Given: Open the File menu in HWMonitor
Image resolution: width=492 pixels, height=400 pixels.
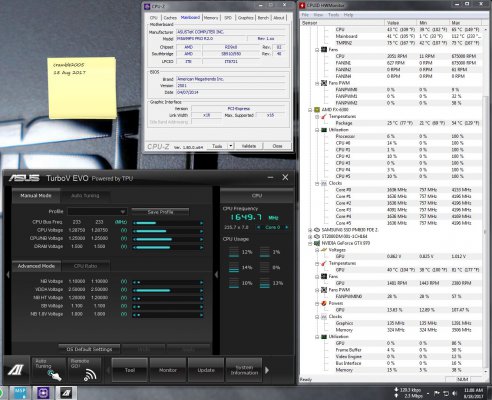Looking at the screenshot, I should (305, 15).
